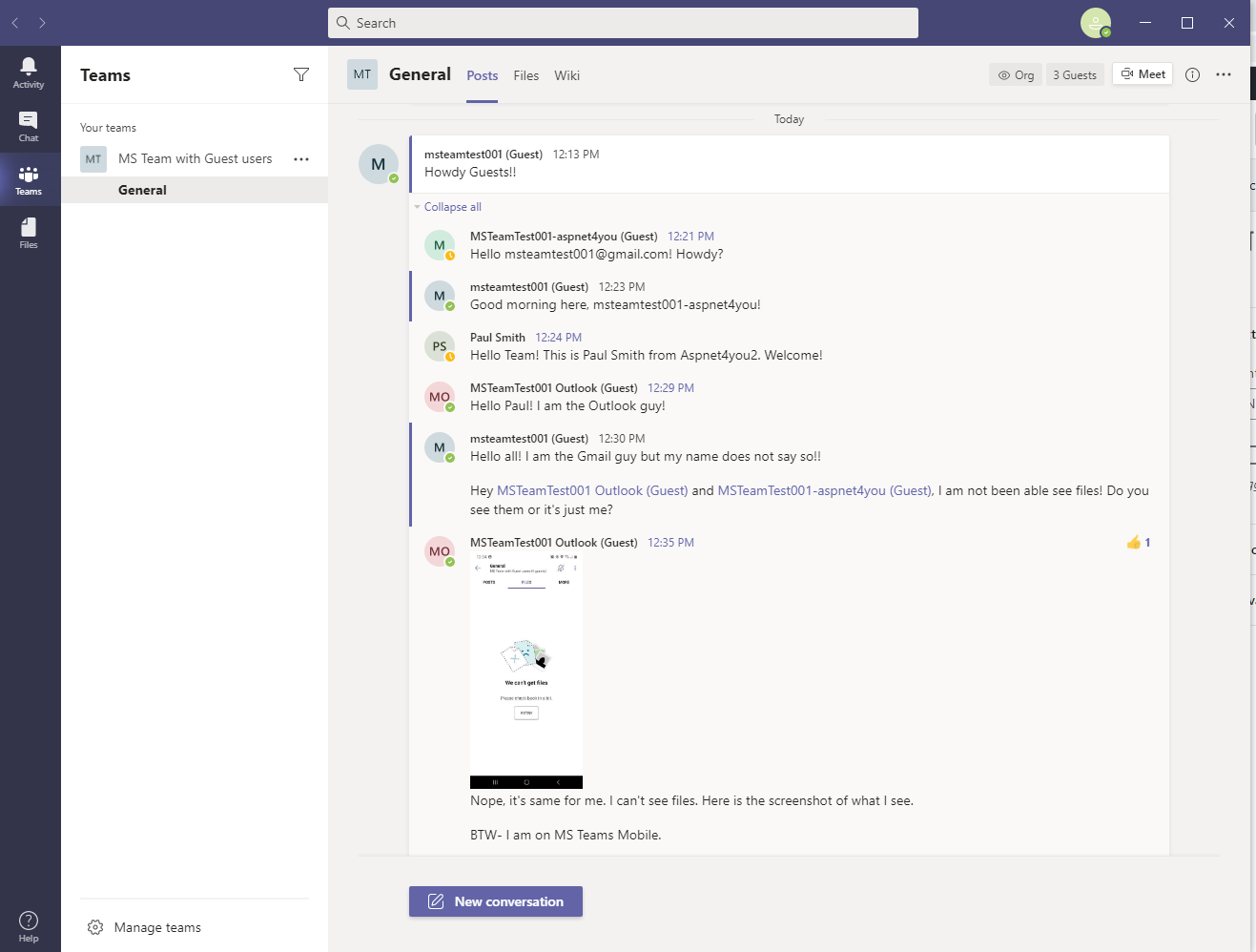Open the Activity feed
Screen dimensions: 1256x952
pyautogui.click(x=29, y=72)
